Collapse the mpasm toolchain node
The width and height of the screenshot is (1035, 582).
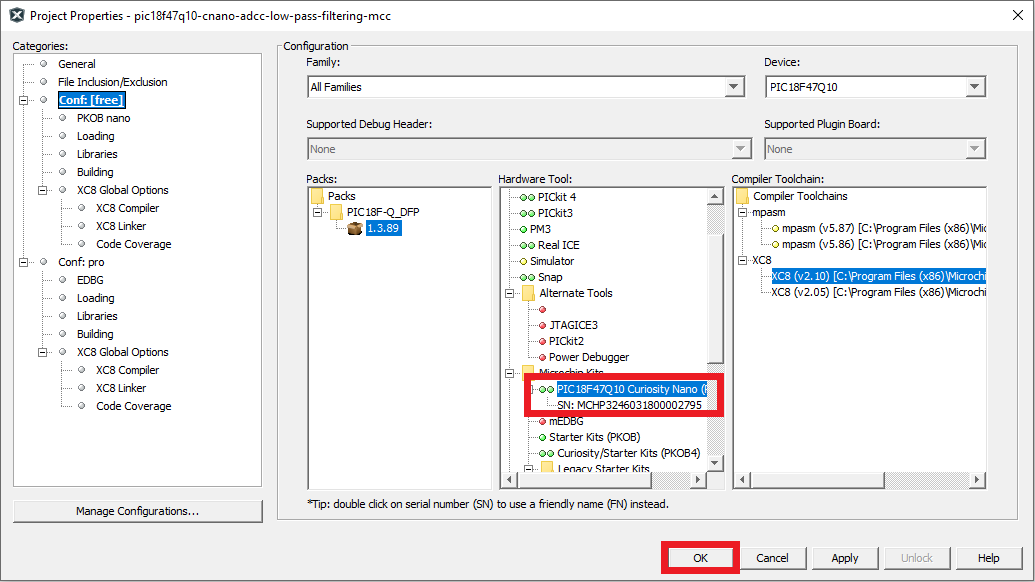[x=743, y=212]
